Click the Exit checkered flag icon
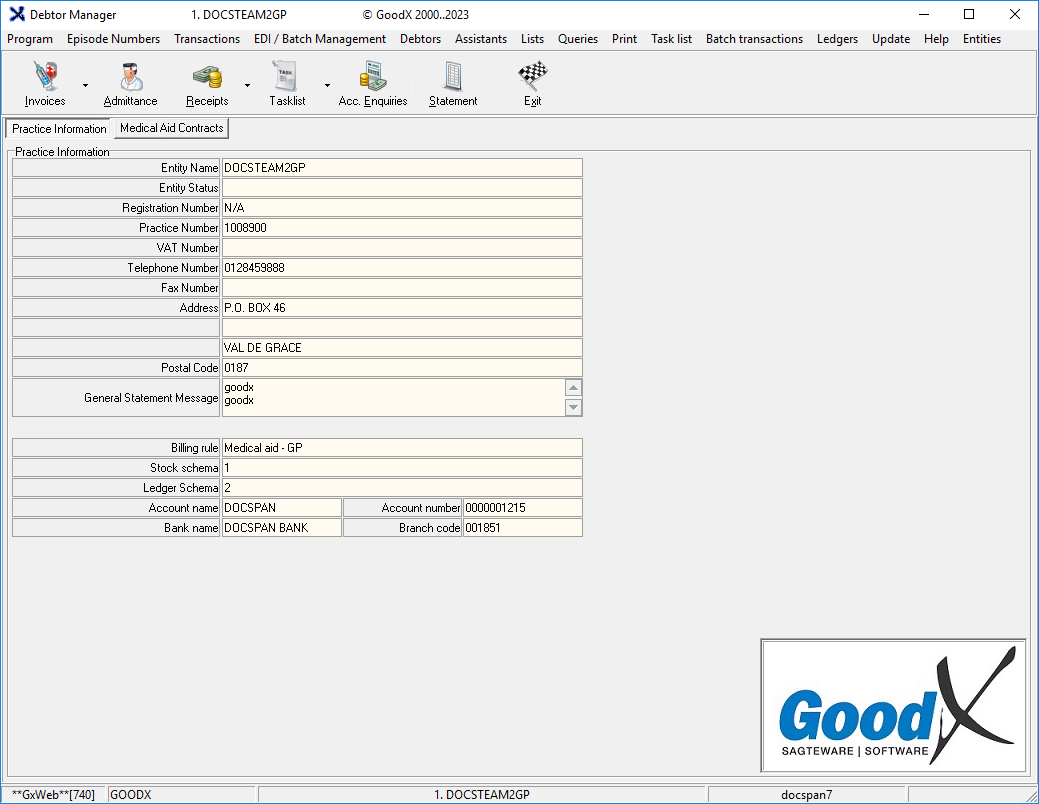This screenshot has height=804, width=1039. point(532,83)
